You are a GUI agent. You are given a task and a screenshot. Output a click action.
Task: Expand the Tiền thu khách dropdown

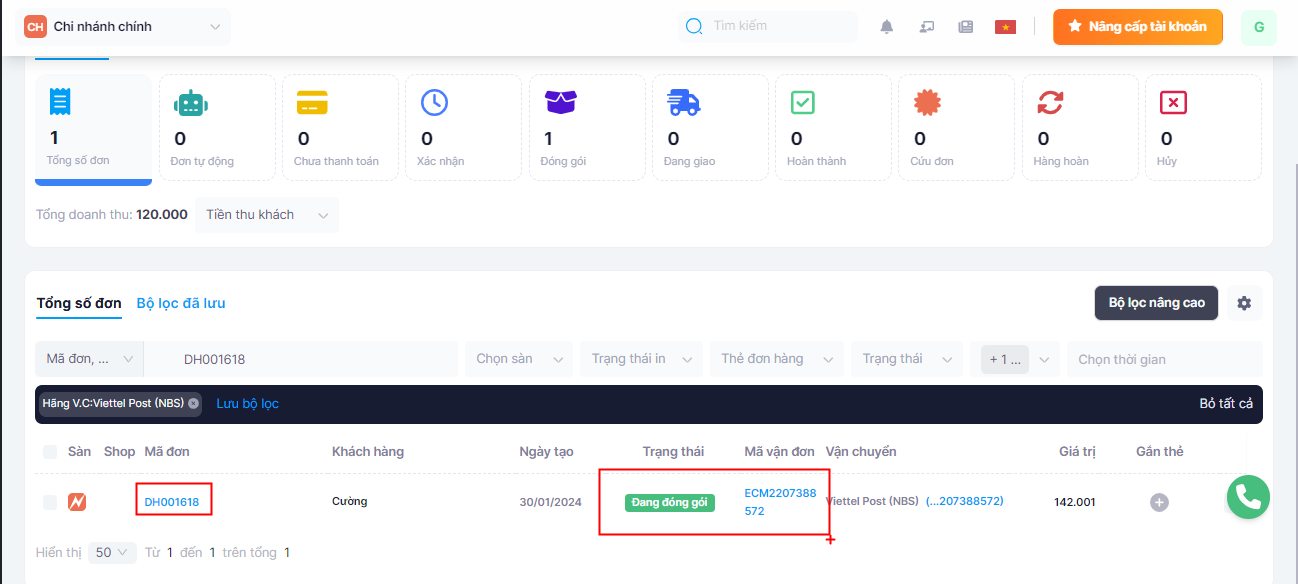tap(266, 215)
